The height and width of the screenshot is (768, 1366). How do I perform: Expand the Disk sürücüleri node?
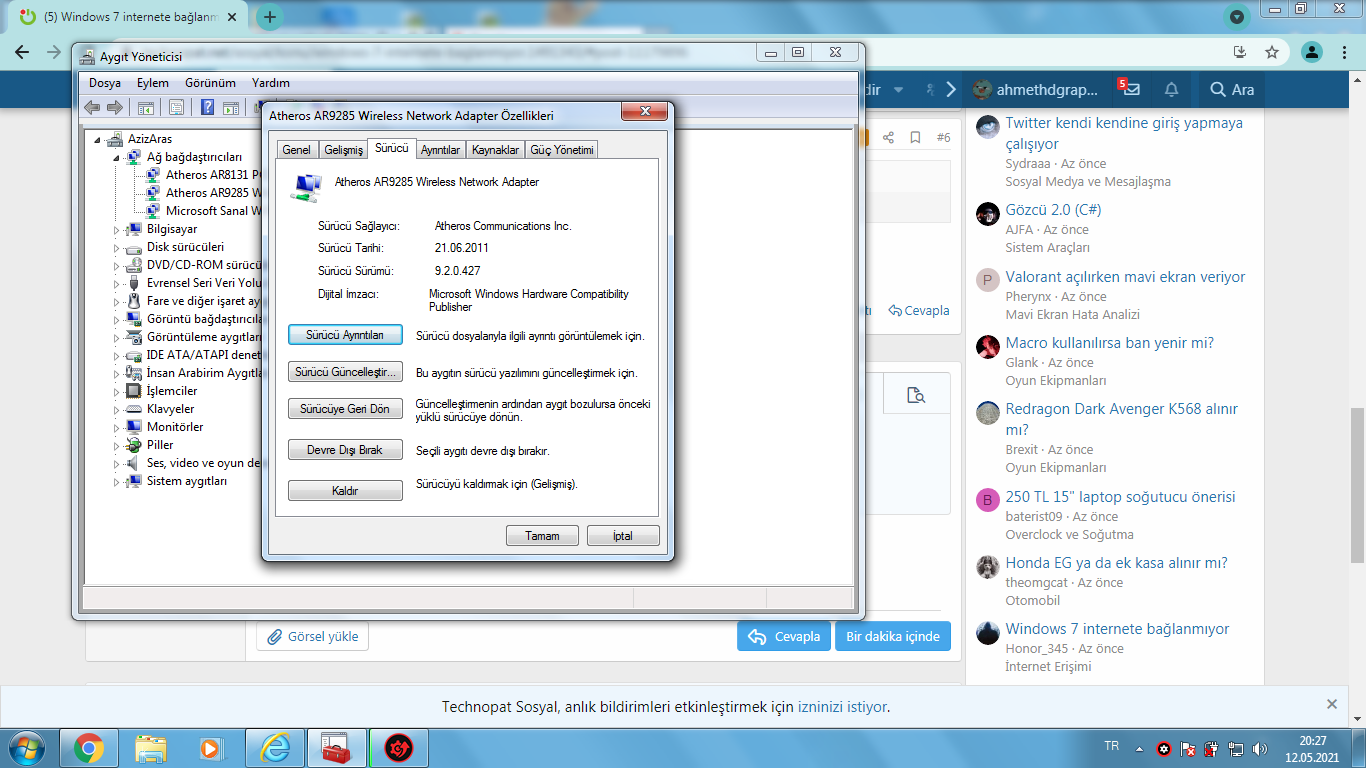(116, 248)
